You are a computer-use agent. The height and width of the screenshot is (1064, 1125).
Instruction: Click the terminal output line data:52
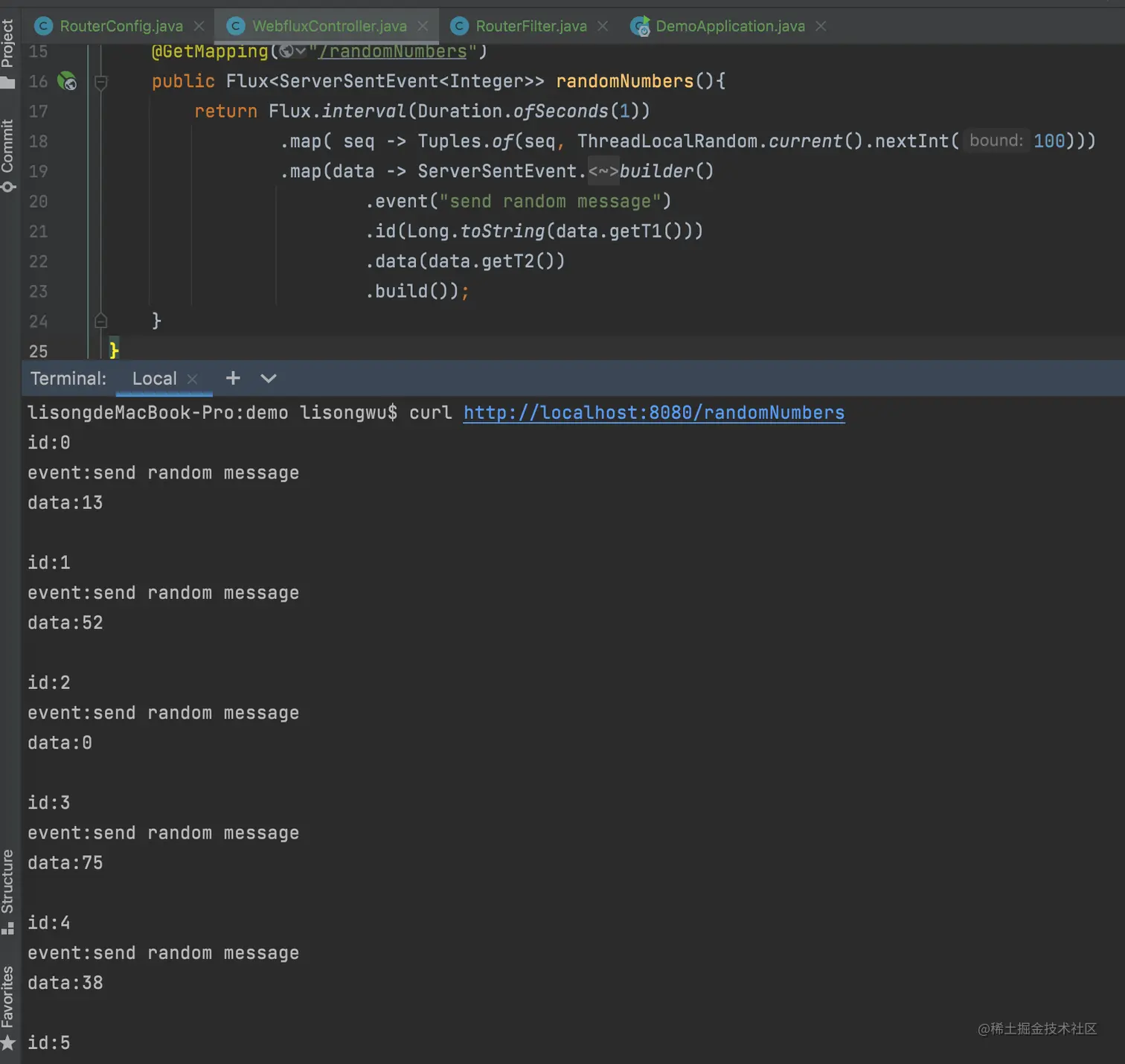(65, 623)
